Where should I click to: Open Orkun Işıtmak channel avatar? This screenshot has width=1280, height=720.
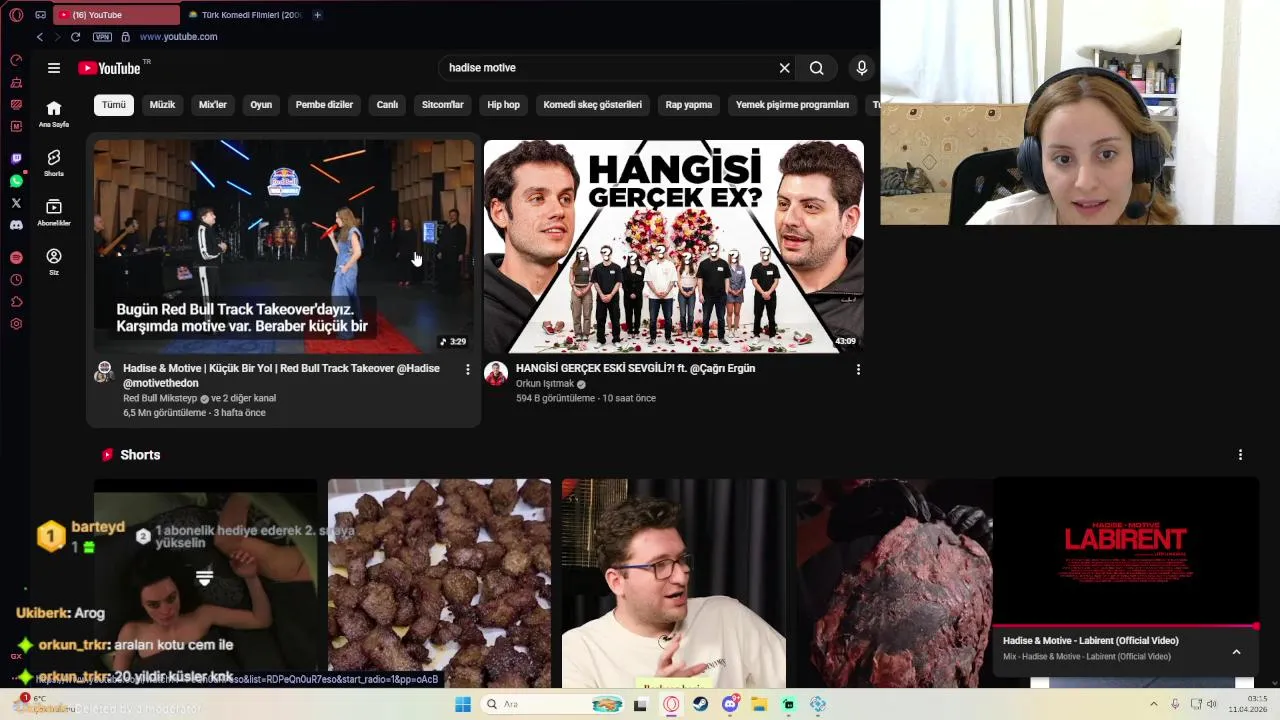[x=496, y=373]
